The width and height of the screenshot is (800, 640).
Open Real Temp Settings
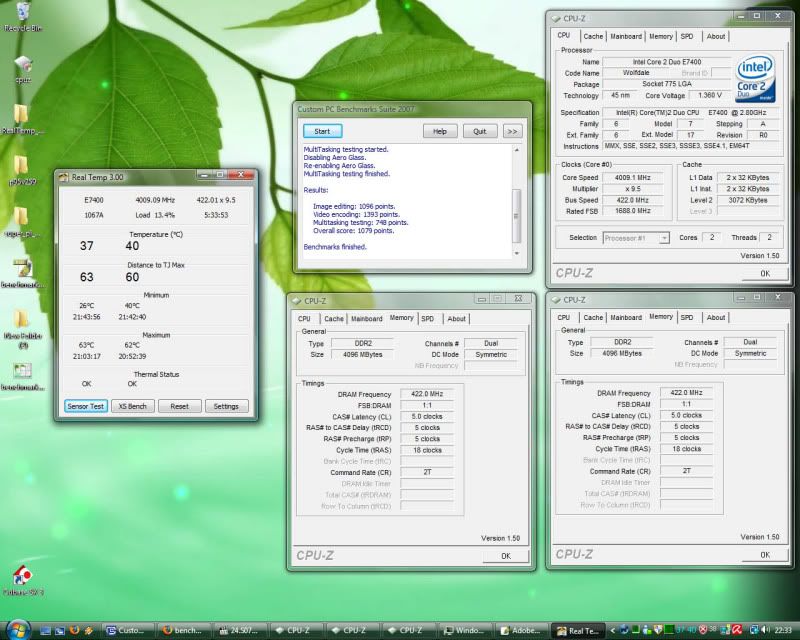(226, 406)
